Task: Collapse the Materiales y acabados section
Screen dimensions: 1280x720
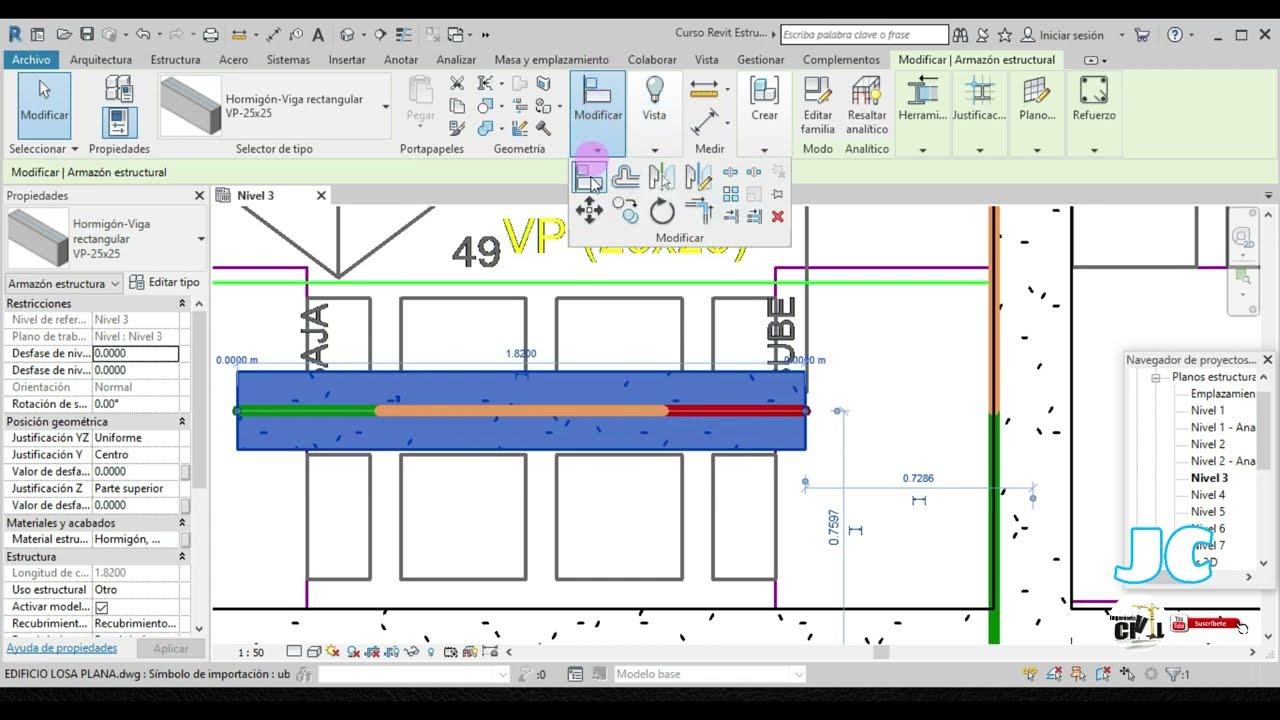Action: pyautogui.click(x=182, y=523)
